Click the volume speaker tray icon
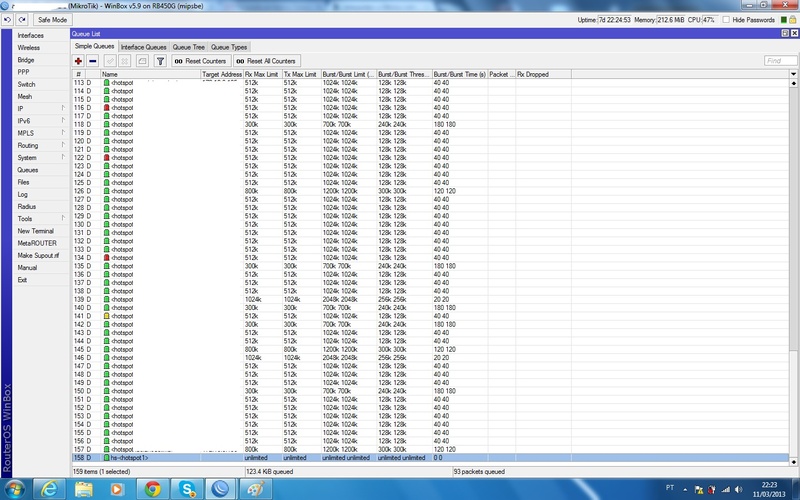Image resolution: width=800 pixels, height=500 pixels. point(739,489)
